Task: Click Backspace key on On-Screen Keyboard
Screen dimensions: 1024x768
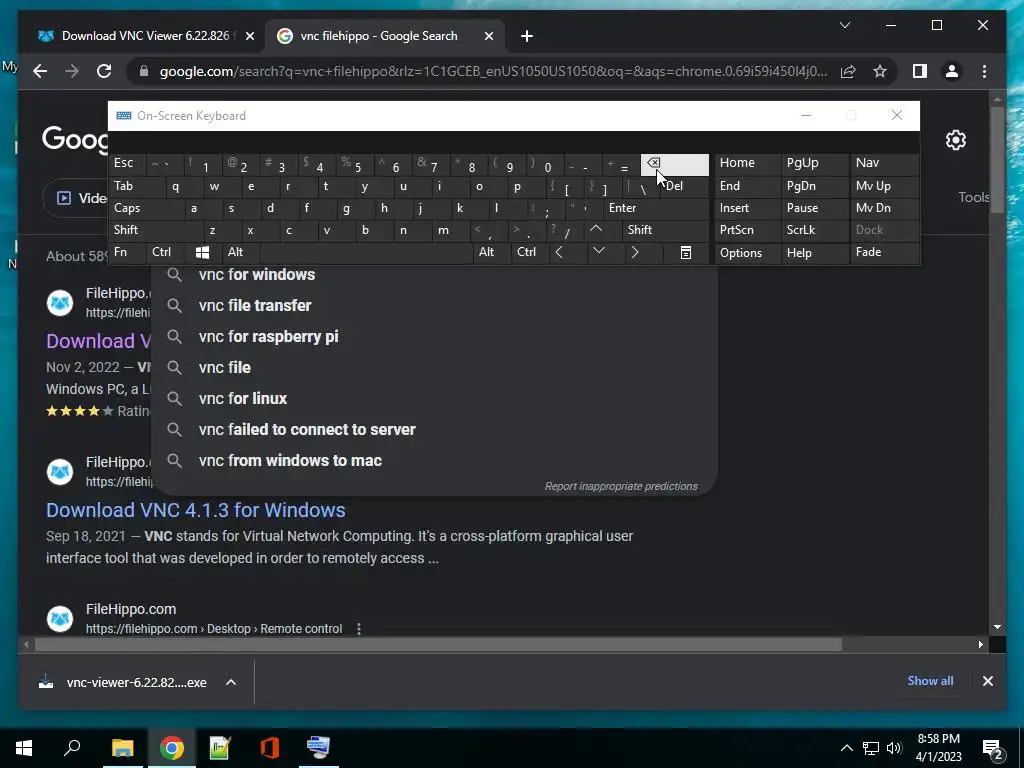Action: (x=675, y=164)
